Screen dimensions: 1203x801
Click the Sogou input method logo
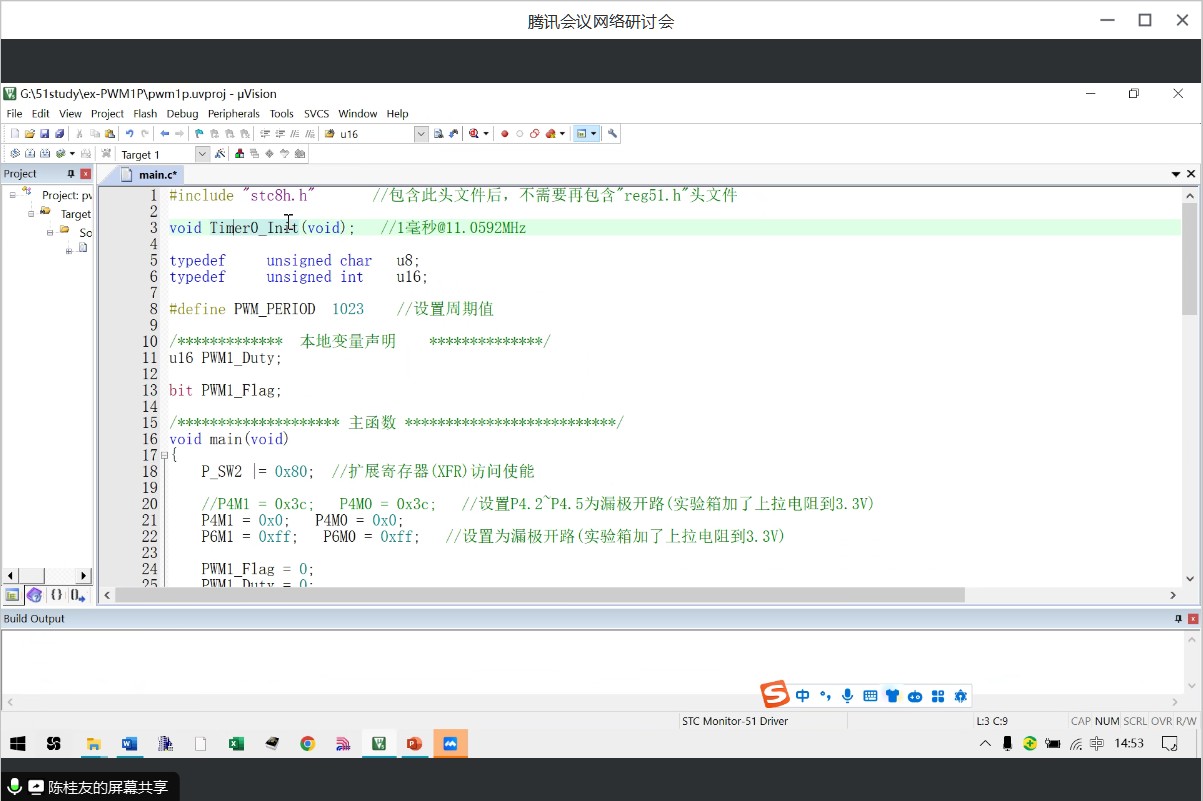[x=775, y=694]
